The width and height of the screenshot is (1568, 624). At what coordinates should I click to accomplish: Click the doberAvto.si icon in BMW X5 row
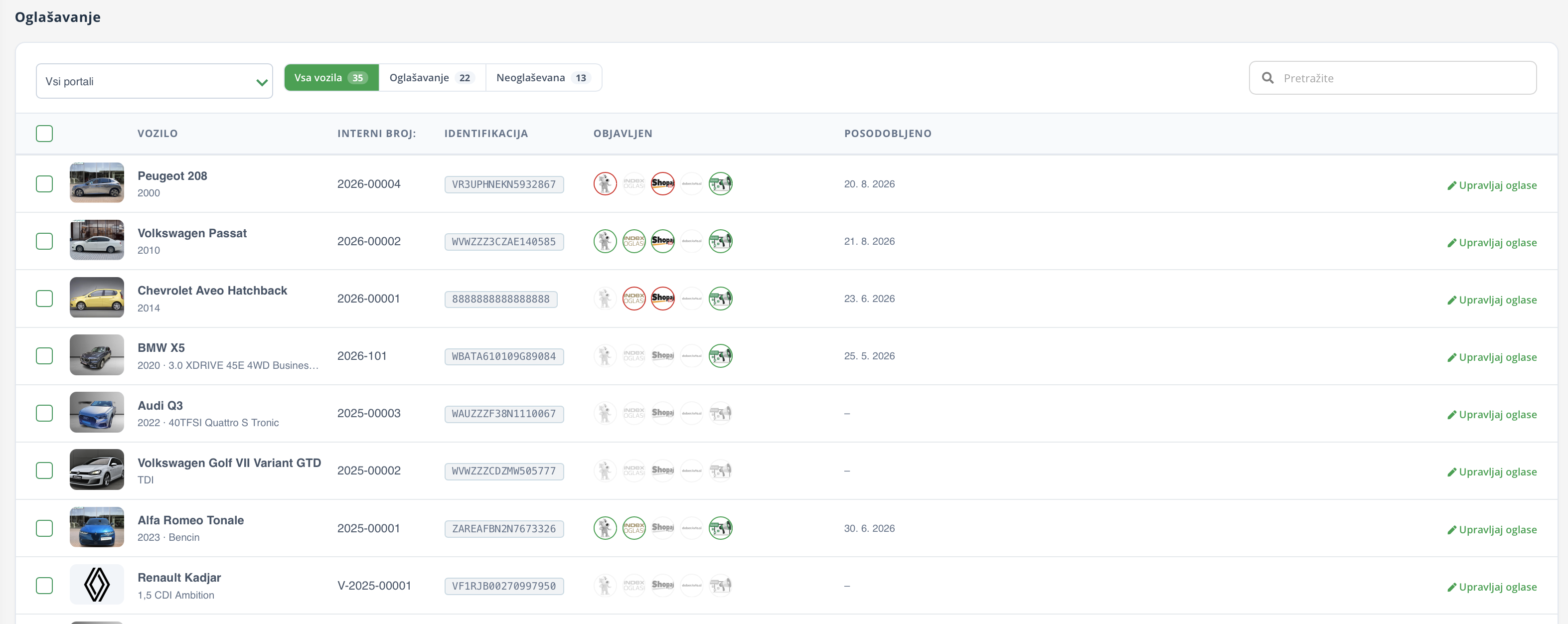click(691, 355)
